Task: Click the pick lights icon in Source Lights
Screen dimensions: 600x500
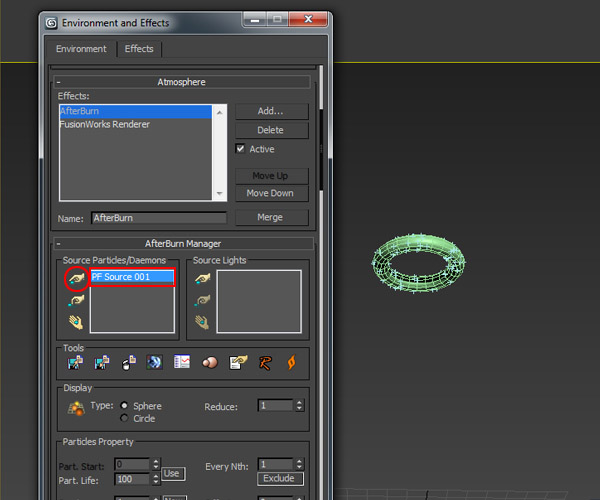Action: pyautogui.click(x=202, y=279)
